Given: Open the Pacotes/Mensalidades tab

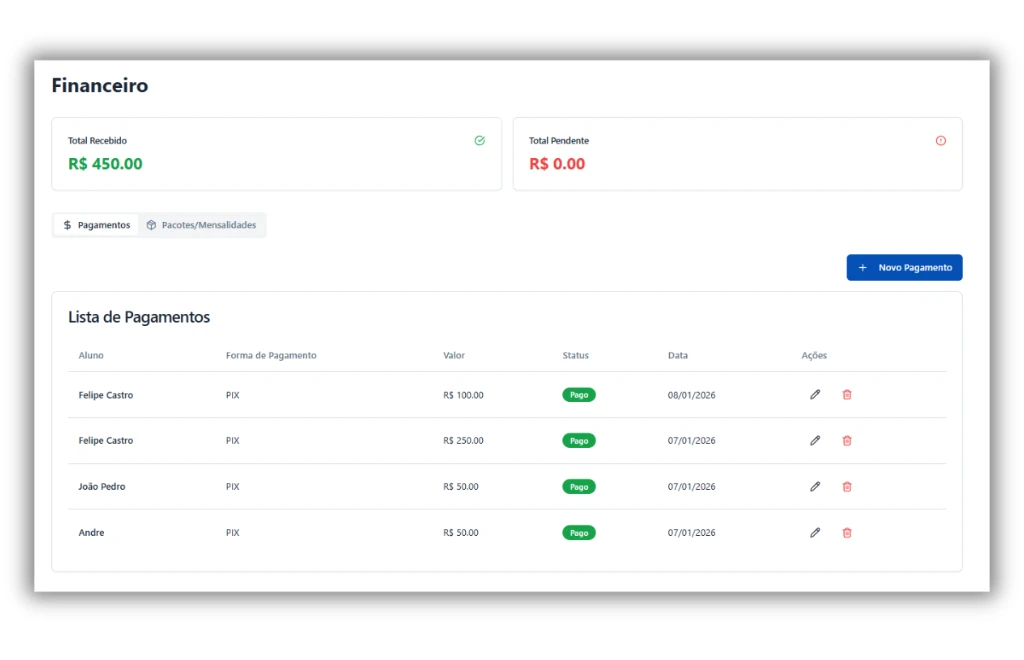Looking at the screenshot, I should (x=201, y=225).
